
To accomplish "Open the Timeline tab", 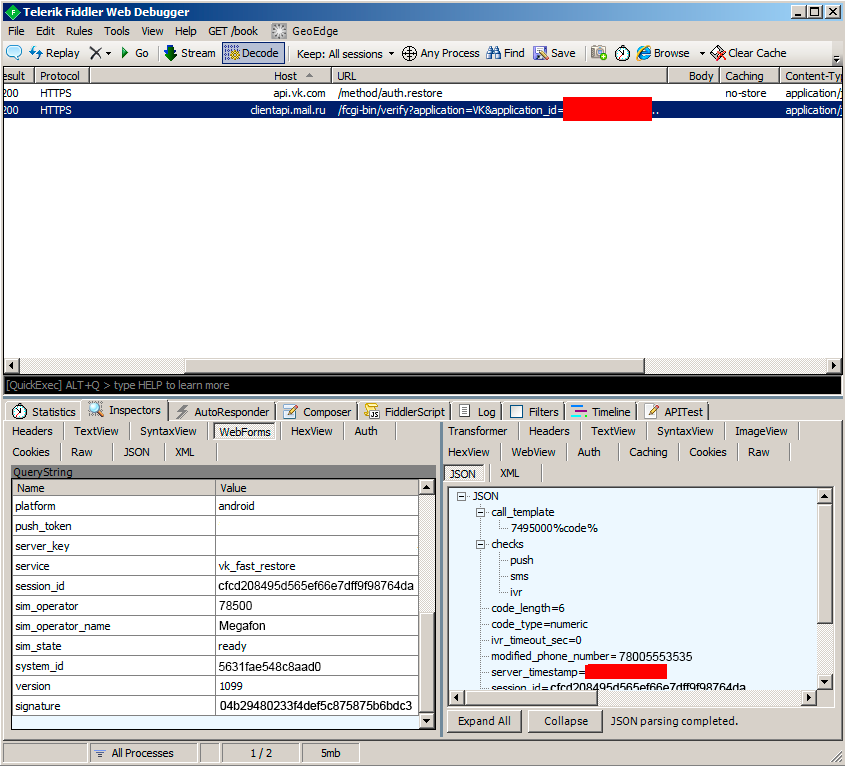I will click(x=601, y=412).
